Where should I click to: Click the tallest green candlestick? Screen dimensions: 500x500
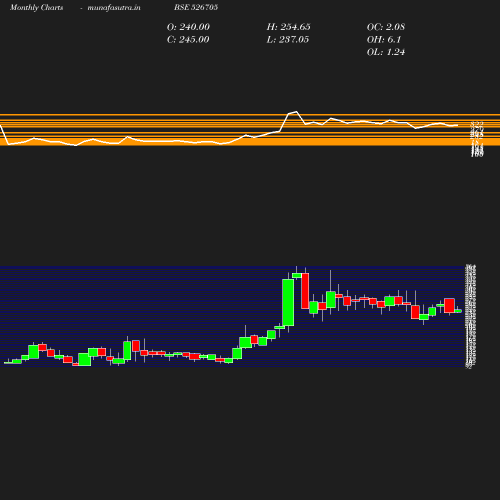pyautogui.click(x=288, y=302)
